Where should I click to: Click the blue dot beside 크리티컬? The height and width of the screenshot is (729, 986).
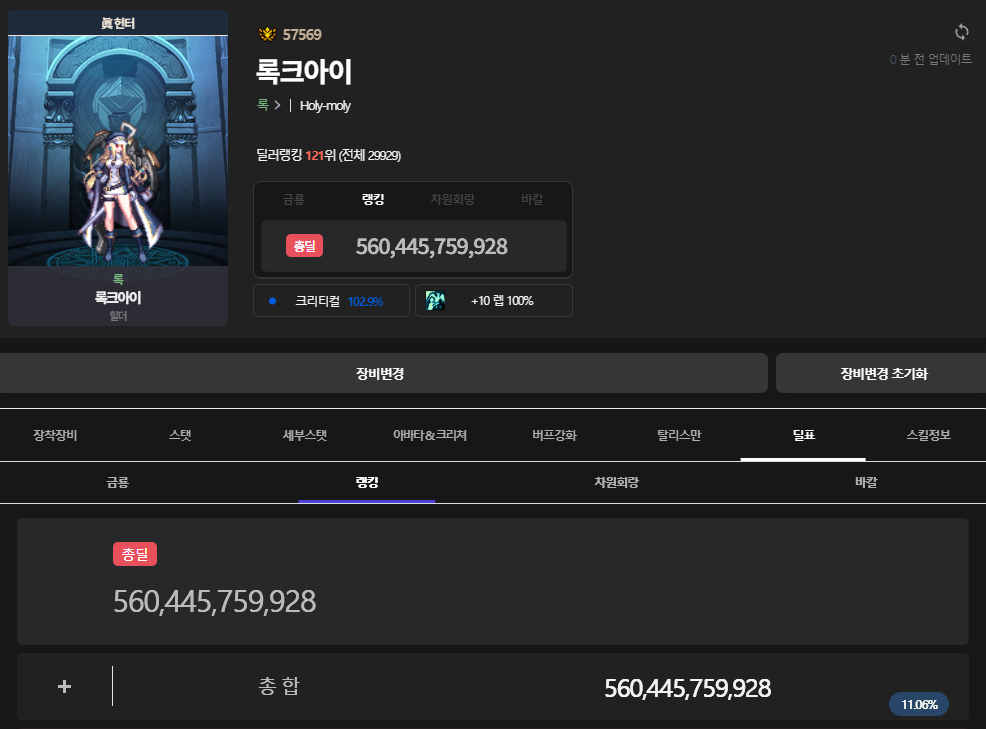click(272, 301)
